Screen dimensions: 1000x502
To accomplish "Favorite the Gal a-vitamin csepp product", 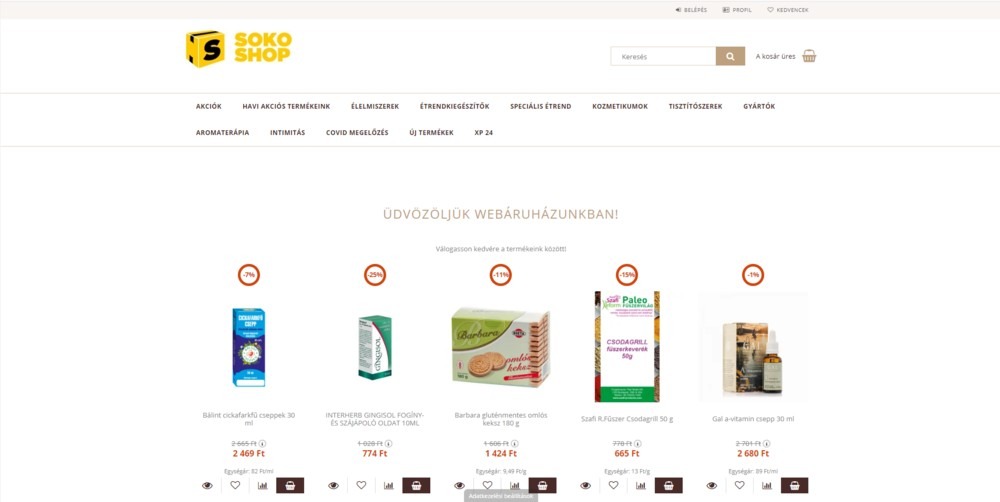I will [x=739, y=485].
